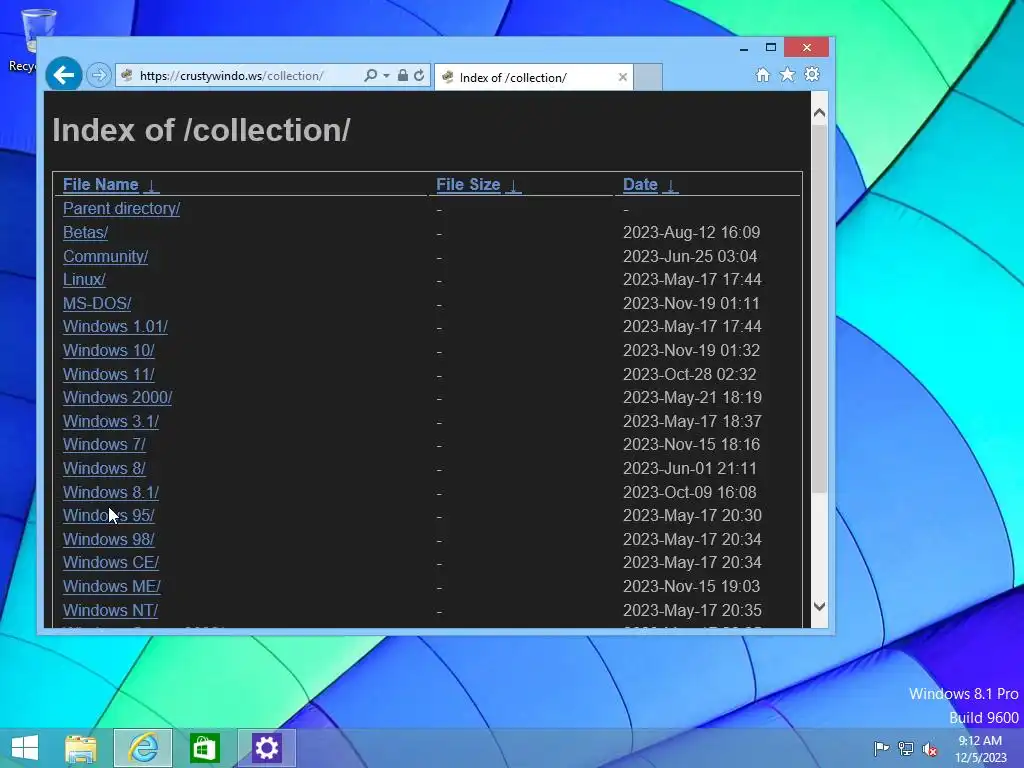Click the browser Forward arrow button
1024x768 pixels.
coord(99,76)
